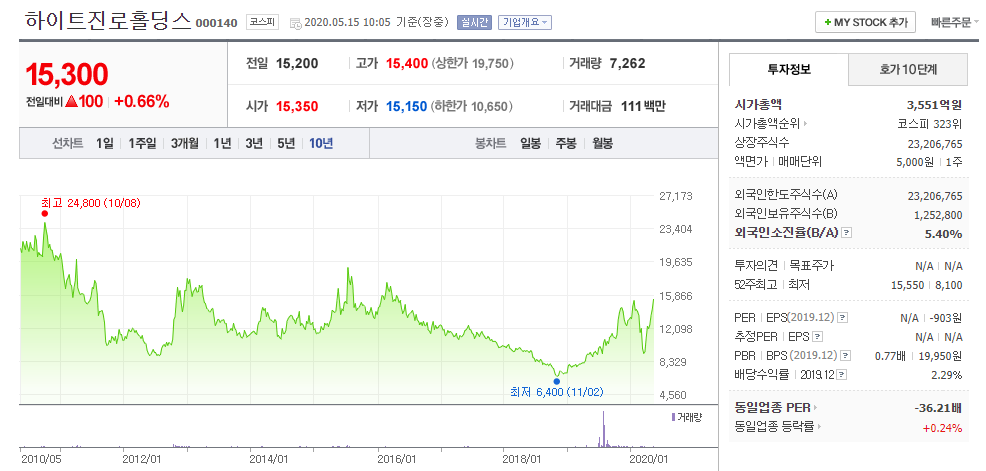The image size is (986, 471).
Task: Click the stock code 000140
Action: click(x=216, y=24)
